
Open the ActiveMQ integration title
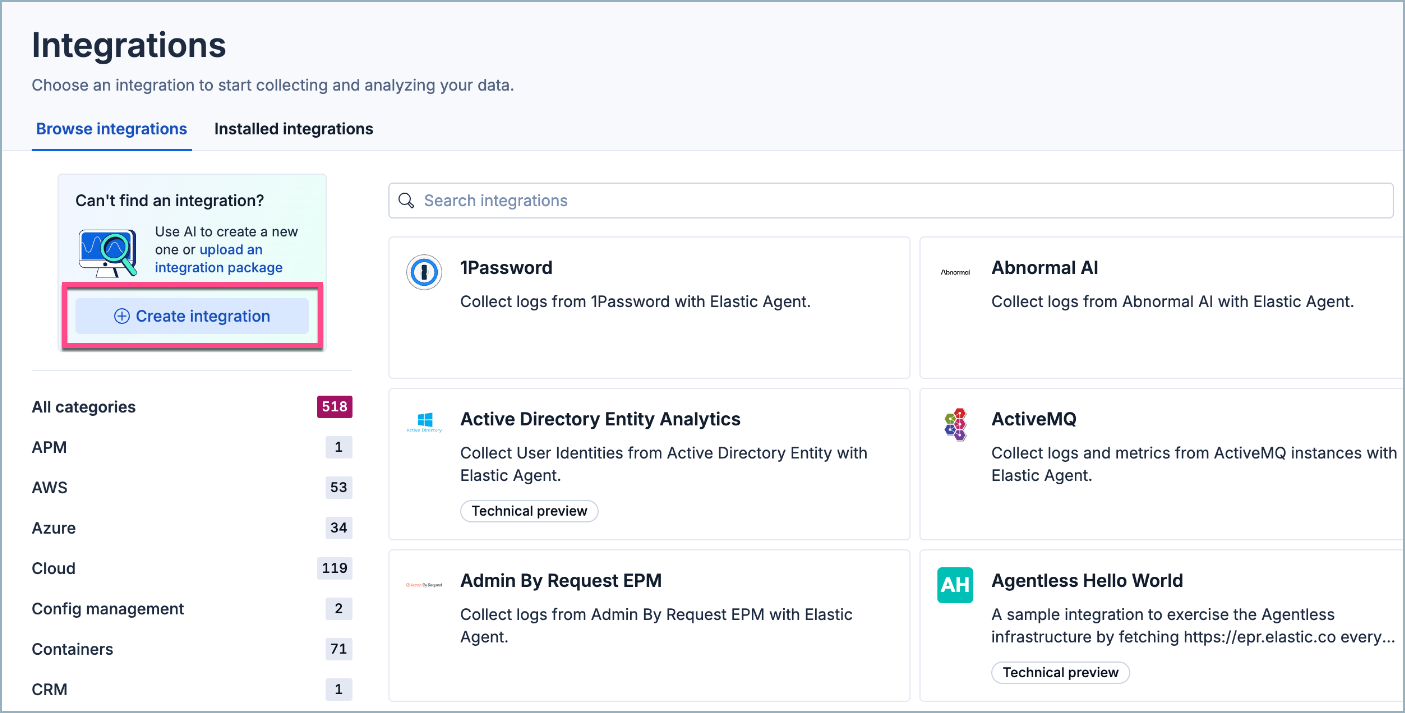click(1034, 419)
